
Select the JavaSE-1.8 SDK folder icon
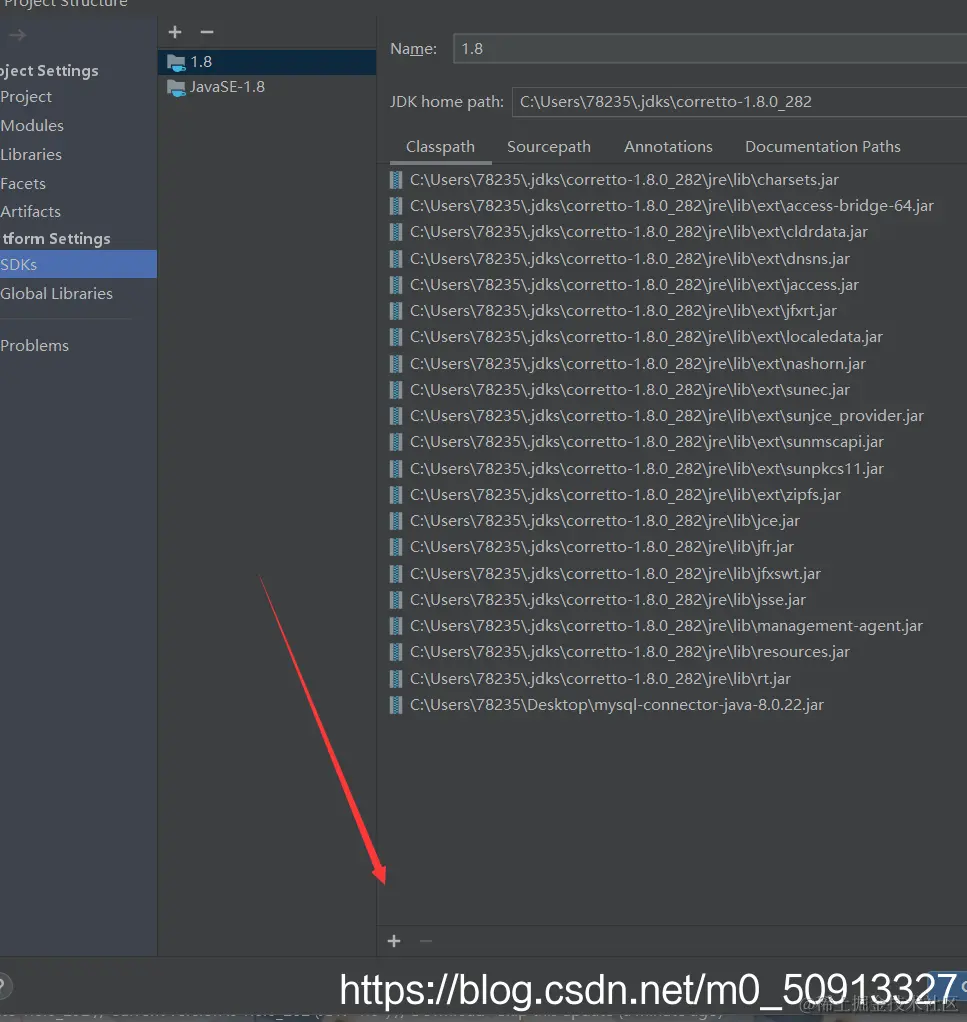[176, 87]
